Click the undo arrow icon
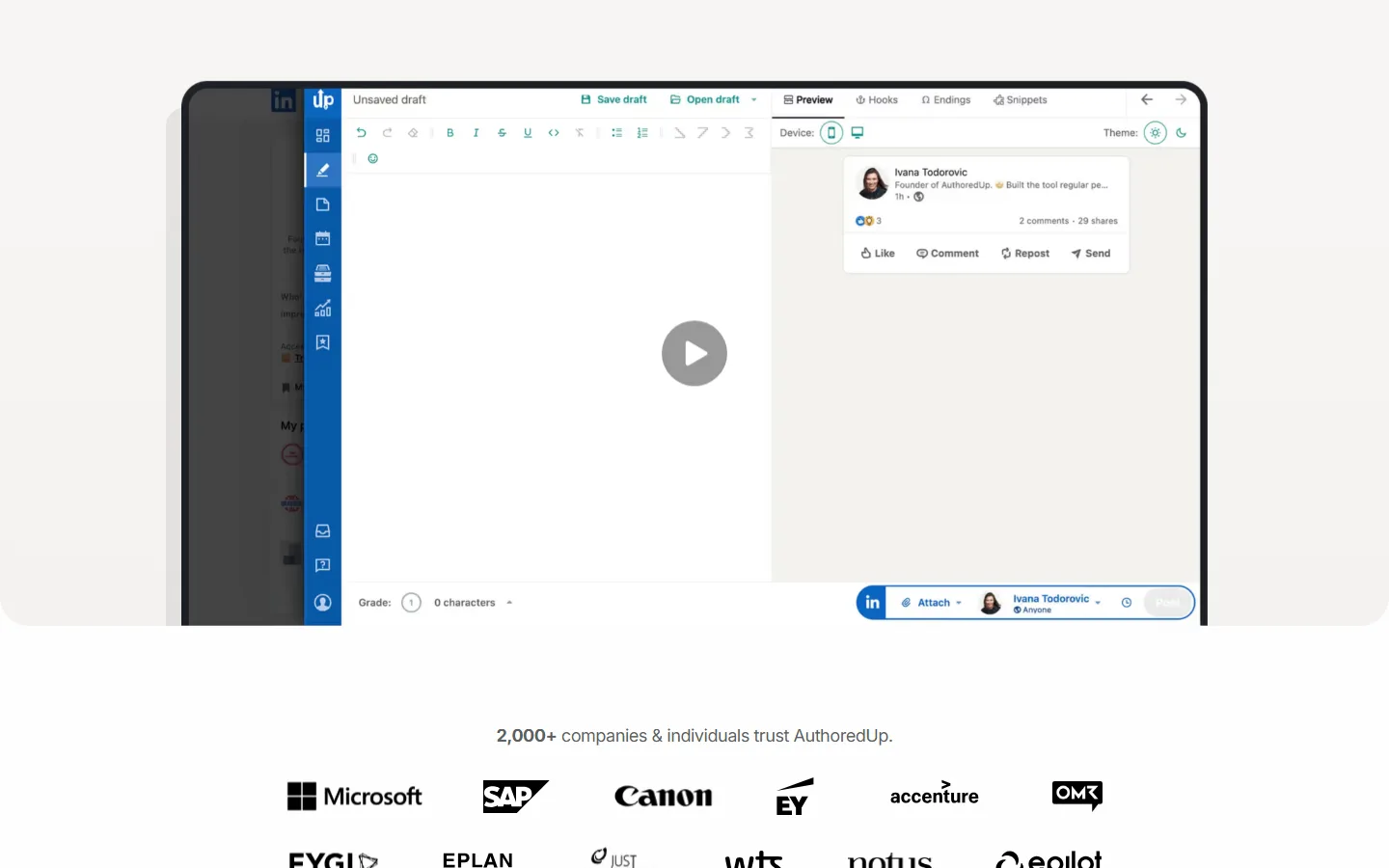 click(x=362, y=133)
